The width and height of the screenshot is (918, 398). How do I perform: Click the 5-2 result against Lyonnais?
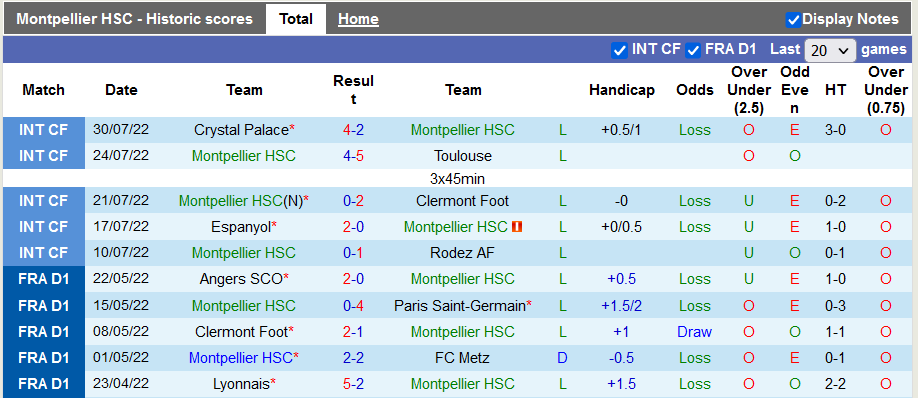[353, 384]
